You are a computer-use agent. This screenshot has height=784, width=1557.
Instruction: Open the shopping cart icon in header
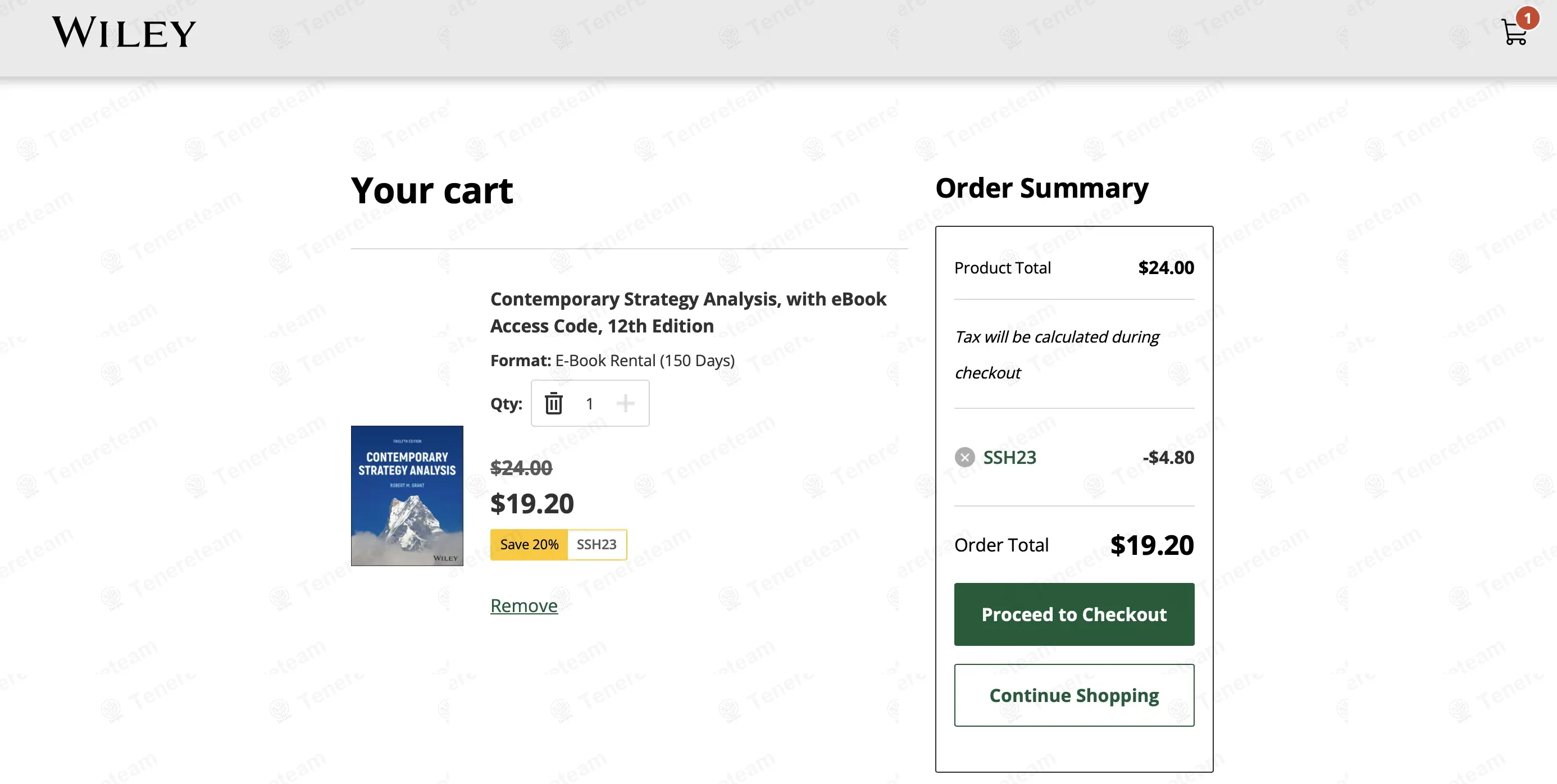point(1514,33)
